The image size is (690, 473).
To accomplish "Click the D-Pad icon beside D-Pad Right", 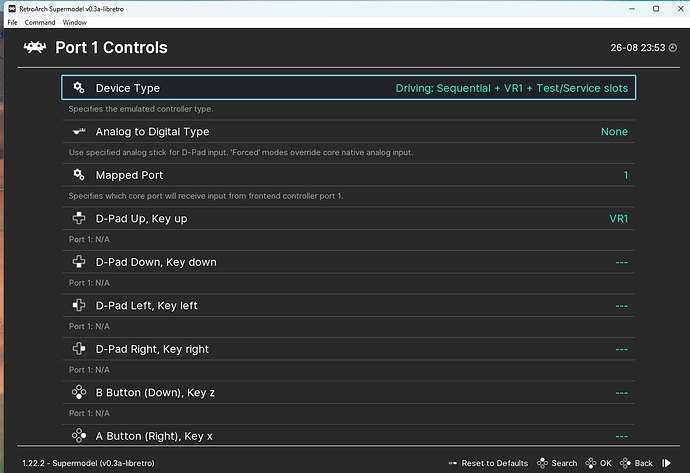I will point(79,348).
